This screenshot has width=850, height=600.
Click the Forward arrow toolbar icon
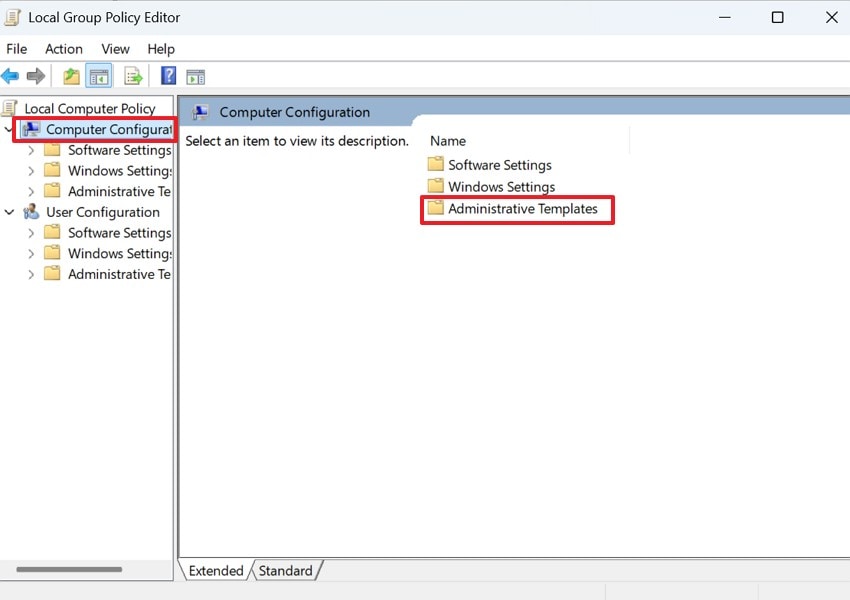[36, 76]
